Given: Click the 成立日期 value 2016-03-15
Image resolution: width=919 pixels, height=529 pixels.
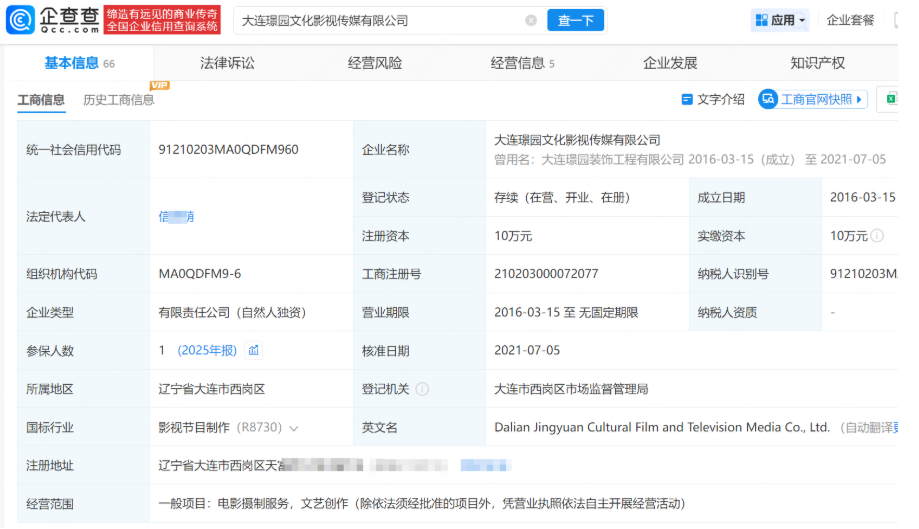Looking at the screenshot, I should [862, 197].
